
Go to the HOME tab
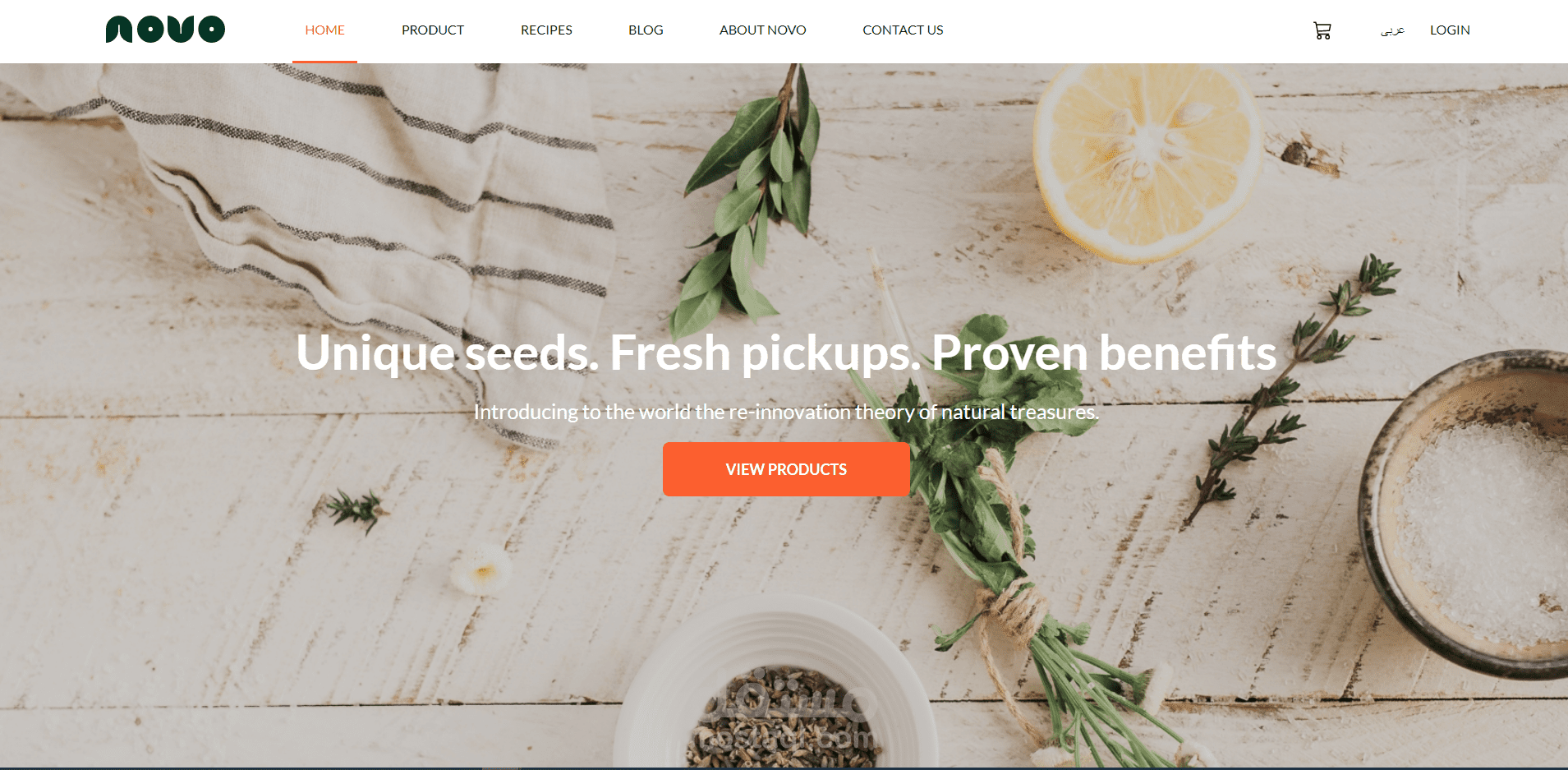coord(324,30)
